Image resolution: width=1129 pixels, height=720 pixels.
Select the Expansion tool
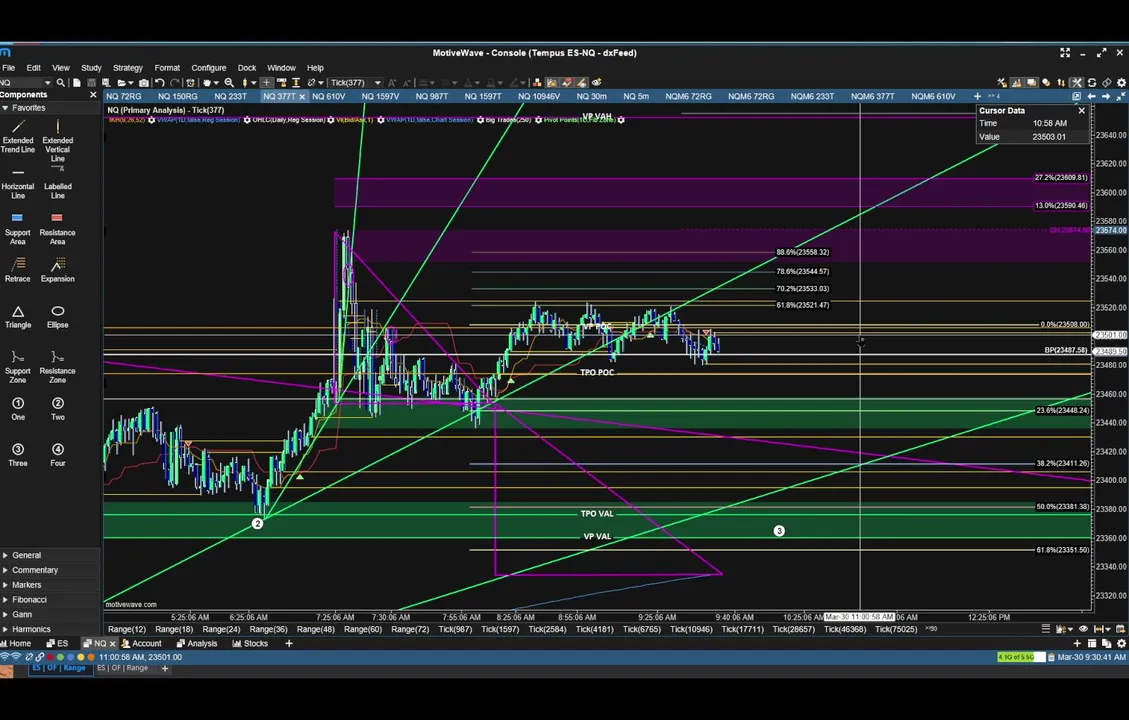tap(58, 270)
